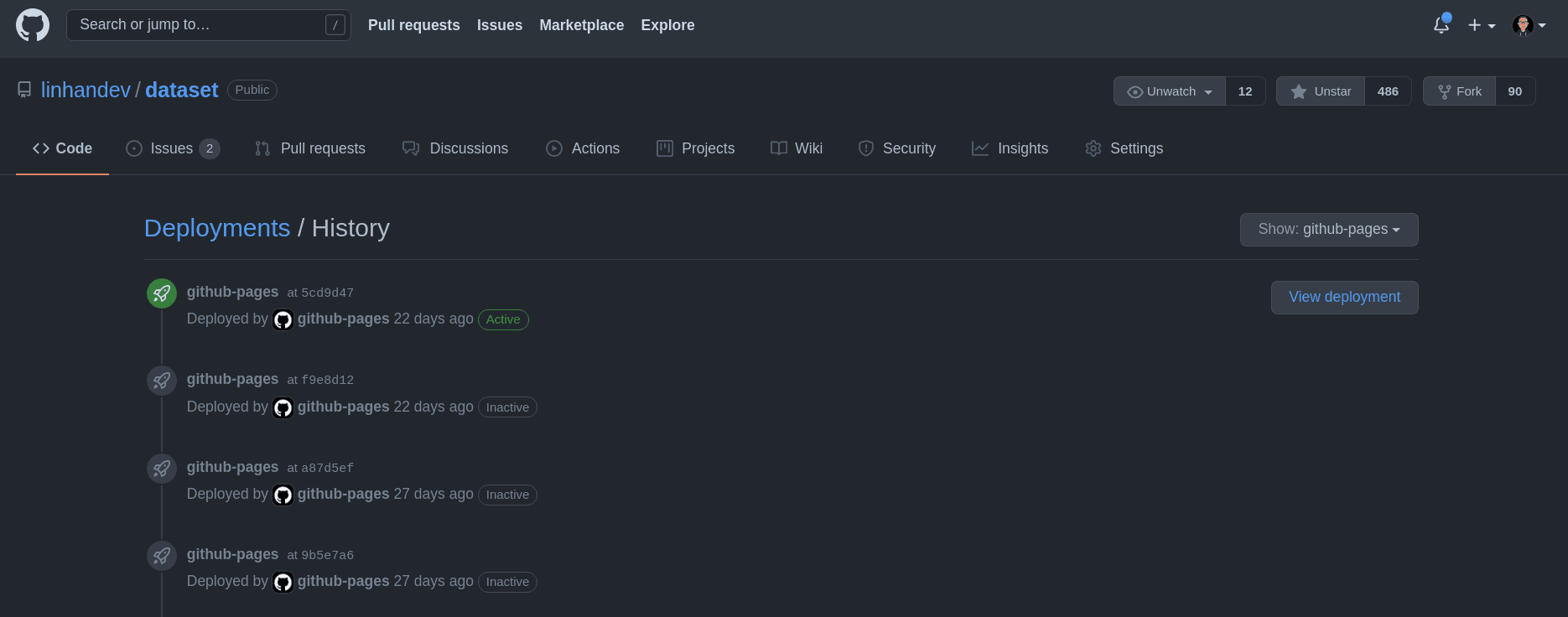Follow the Deployments breadcrumb link
The height and width of the screenshot is (617, 1568).
pyautogui.click(x=217, y=228)
